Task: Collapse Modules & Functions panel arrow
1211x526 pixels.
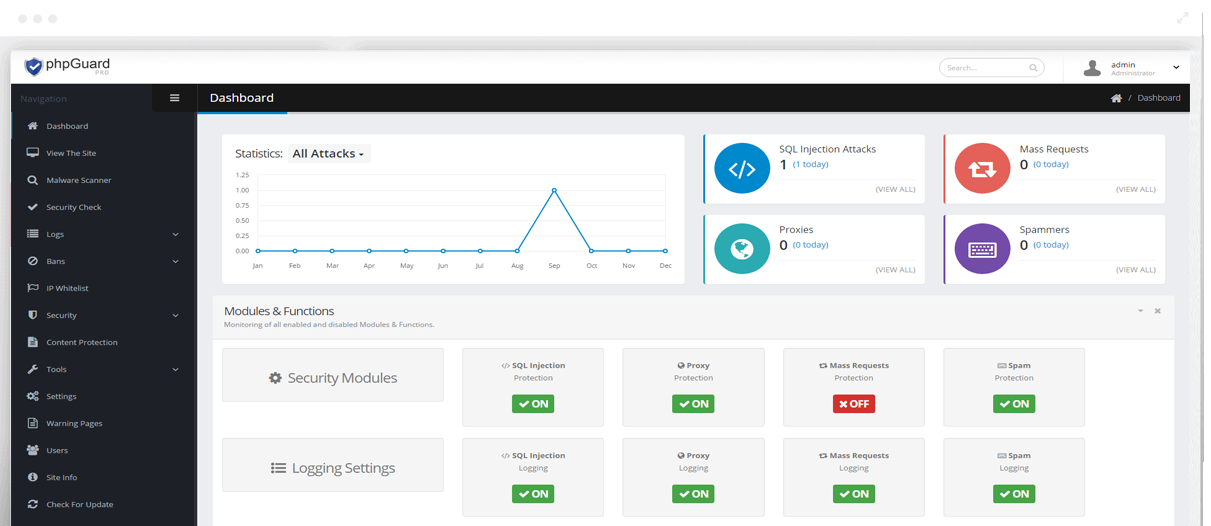Action: click(x=1140, y=311)
